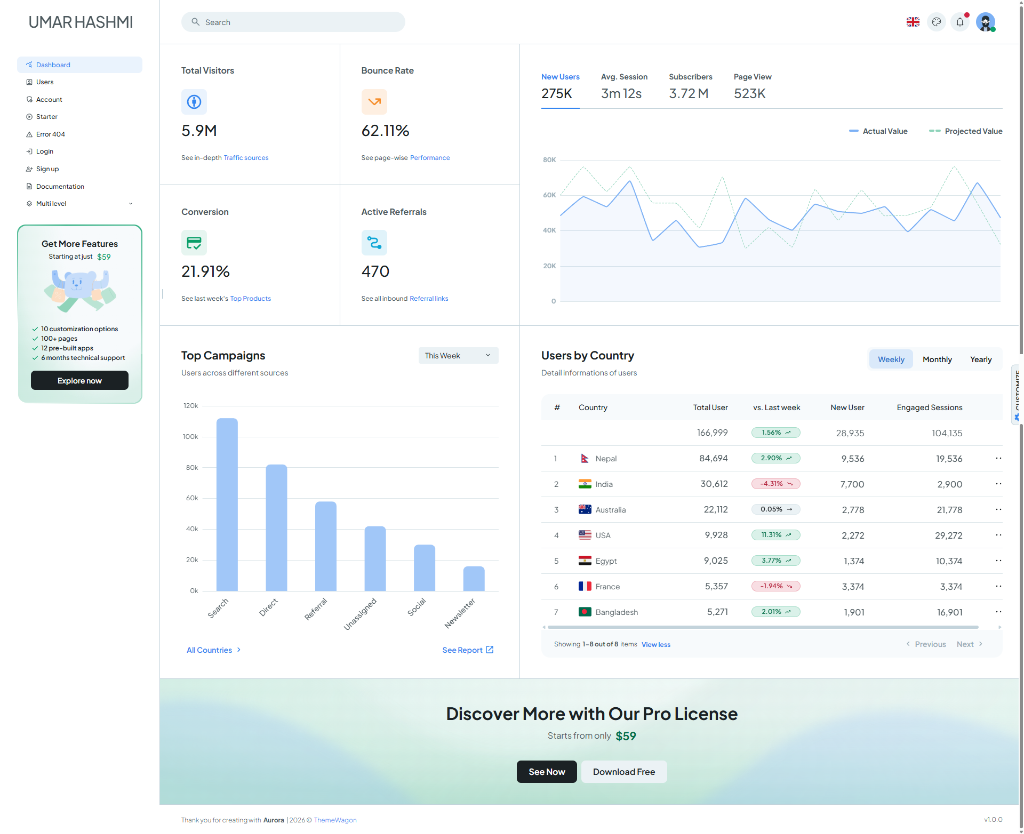This screenshot has height=834, width=1024.
Task: Switch users table to Yearly view
Action: (981, 359)
